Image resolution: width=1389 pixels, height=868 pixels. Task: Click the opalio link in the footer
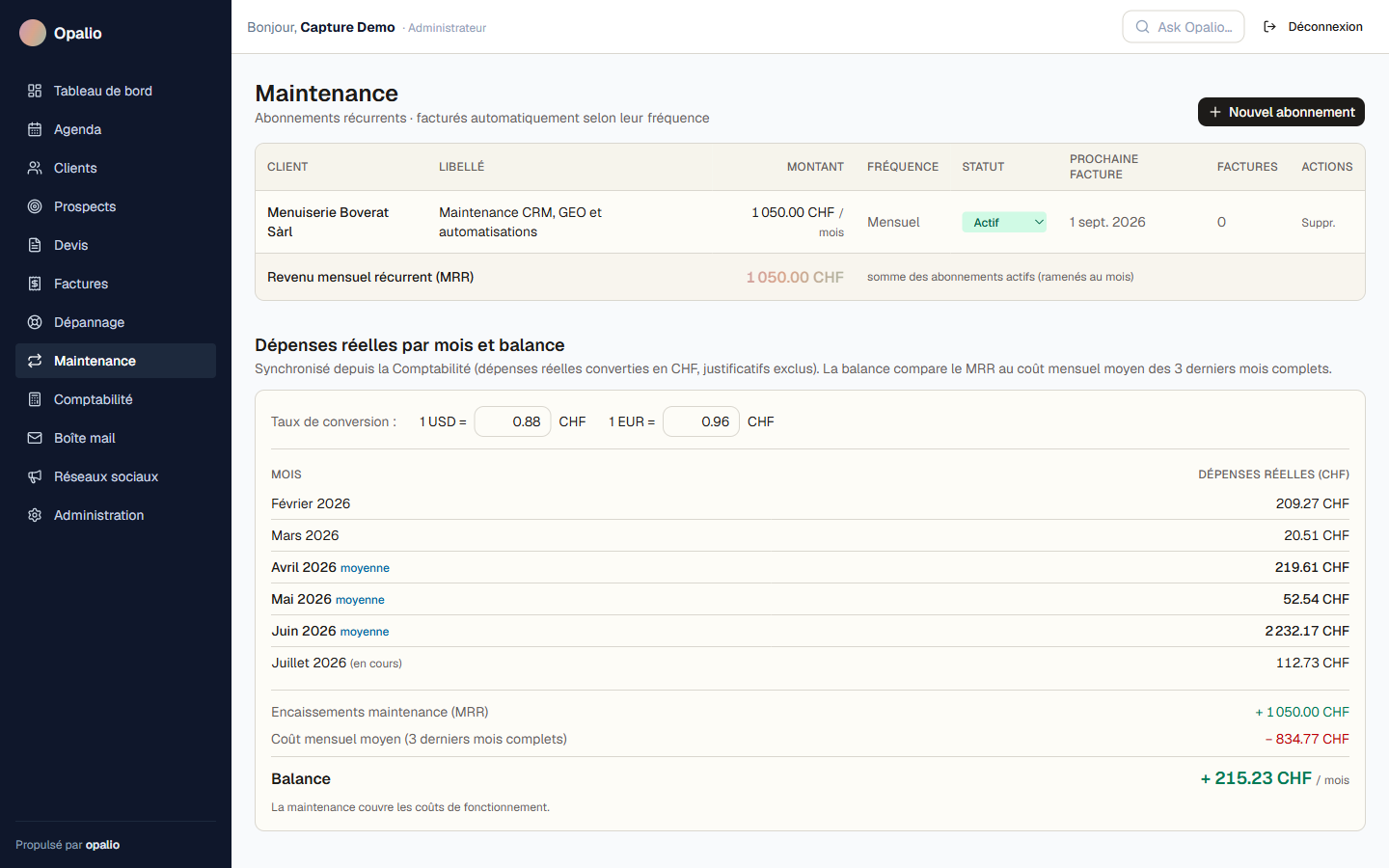click(x=102, y=845)
